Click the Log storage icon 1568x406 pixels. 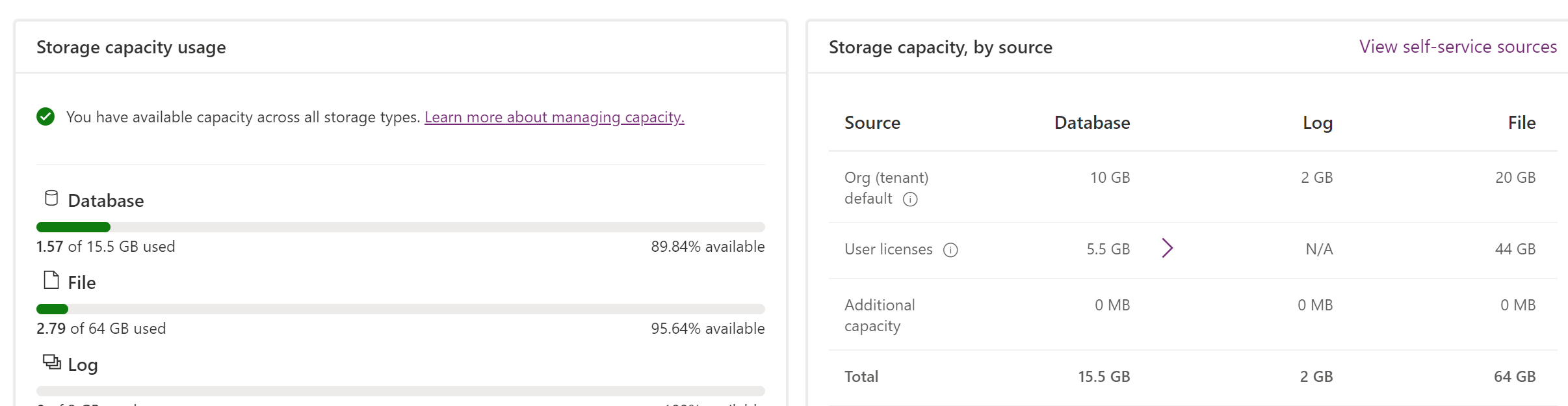coord(51,362)
